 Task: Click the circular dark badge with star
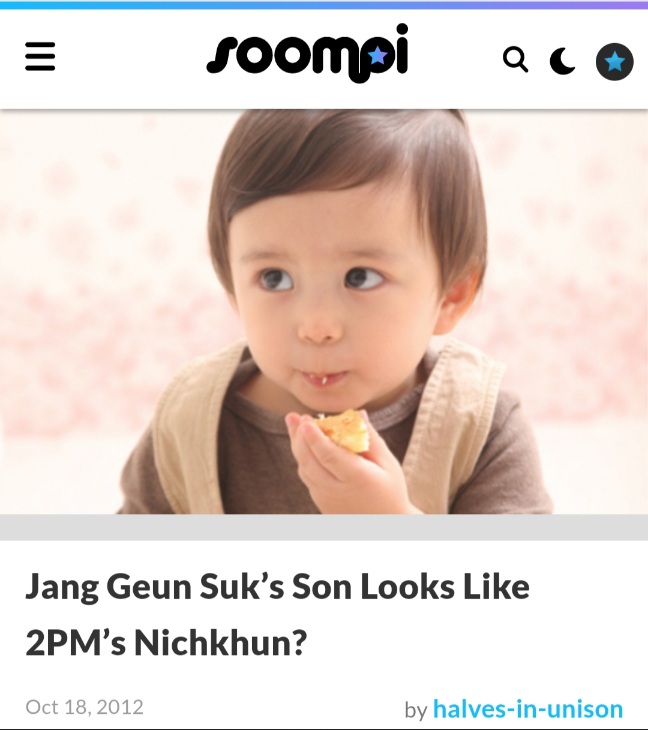(x=614, y=61)
